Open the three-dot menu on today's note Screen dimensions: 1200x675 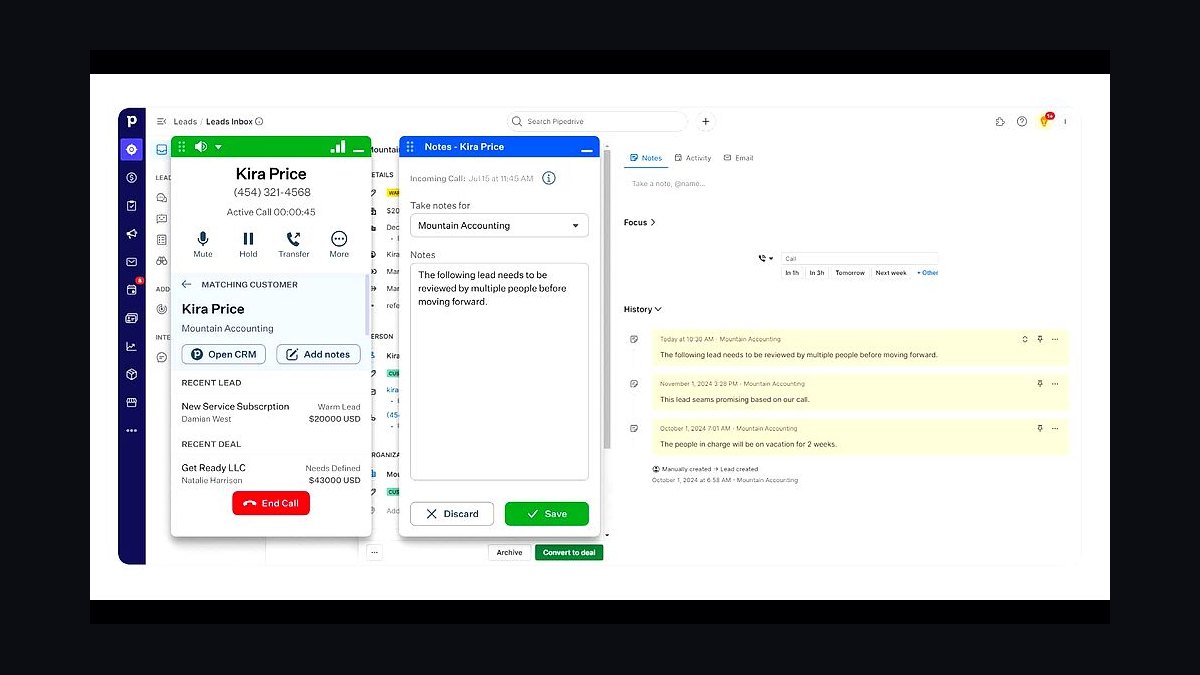click(1055, 339)
